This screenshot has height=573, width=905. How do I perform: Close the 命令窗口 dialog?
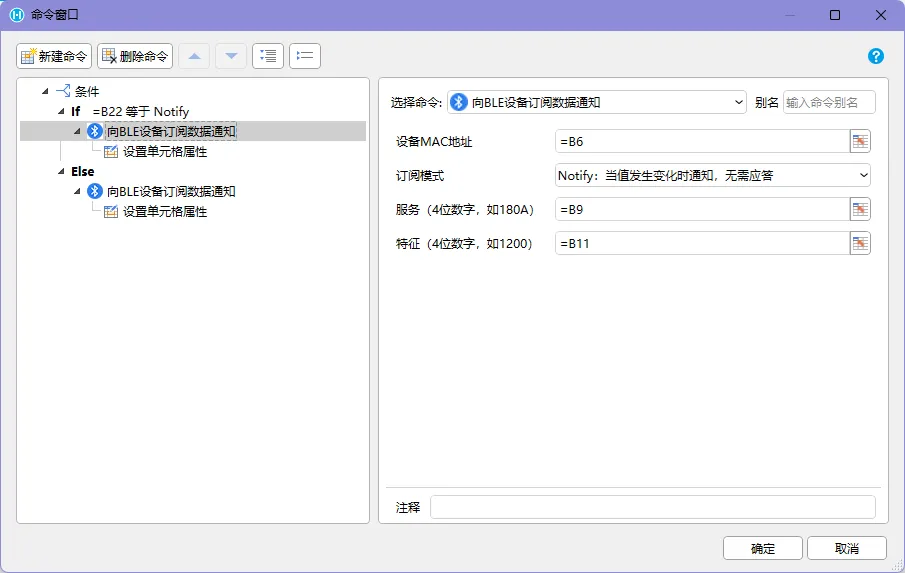[x=881, y=15]
